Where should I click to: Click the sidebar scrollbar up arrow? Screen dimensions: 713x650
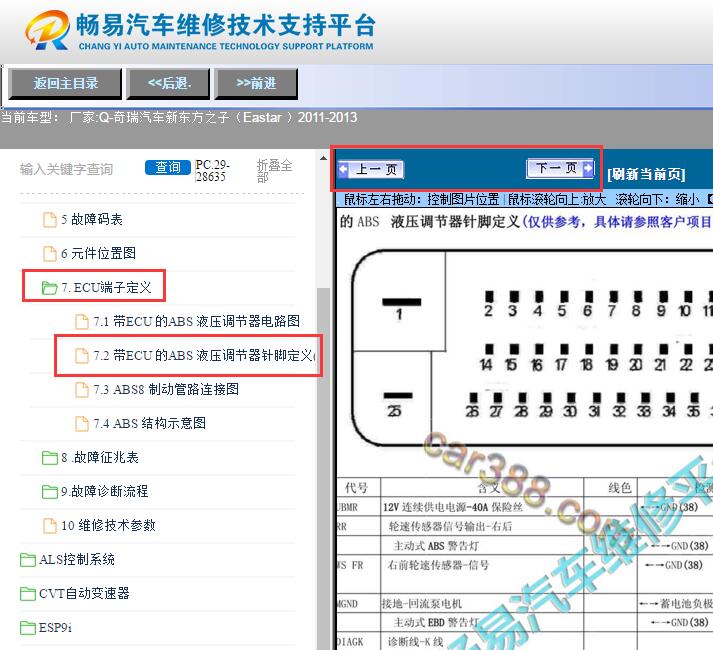coord(323,158)
